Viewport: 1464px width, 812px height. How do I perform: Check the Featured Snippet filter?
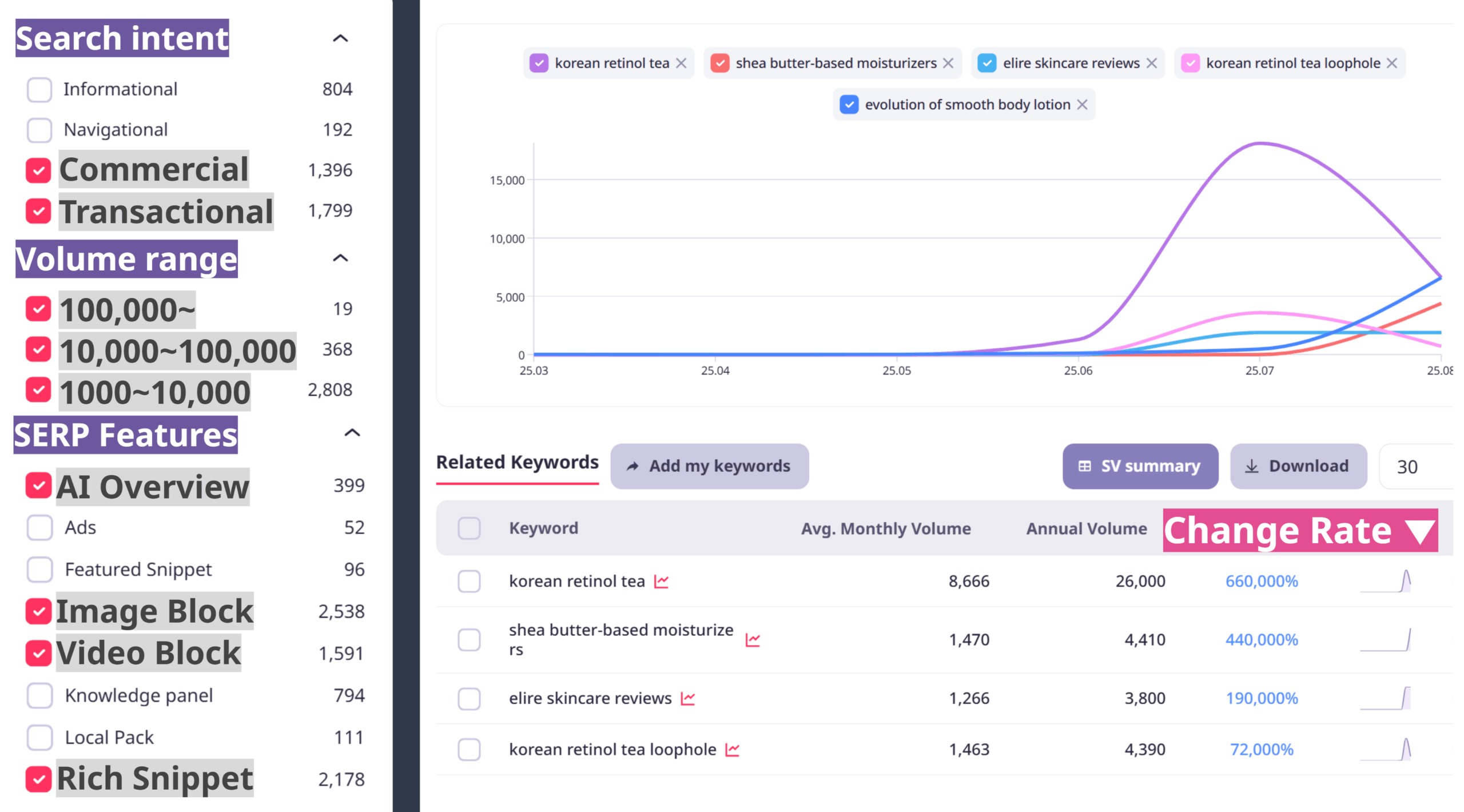pyautogui.click(x=39, y=570)
